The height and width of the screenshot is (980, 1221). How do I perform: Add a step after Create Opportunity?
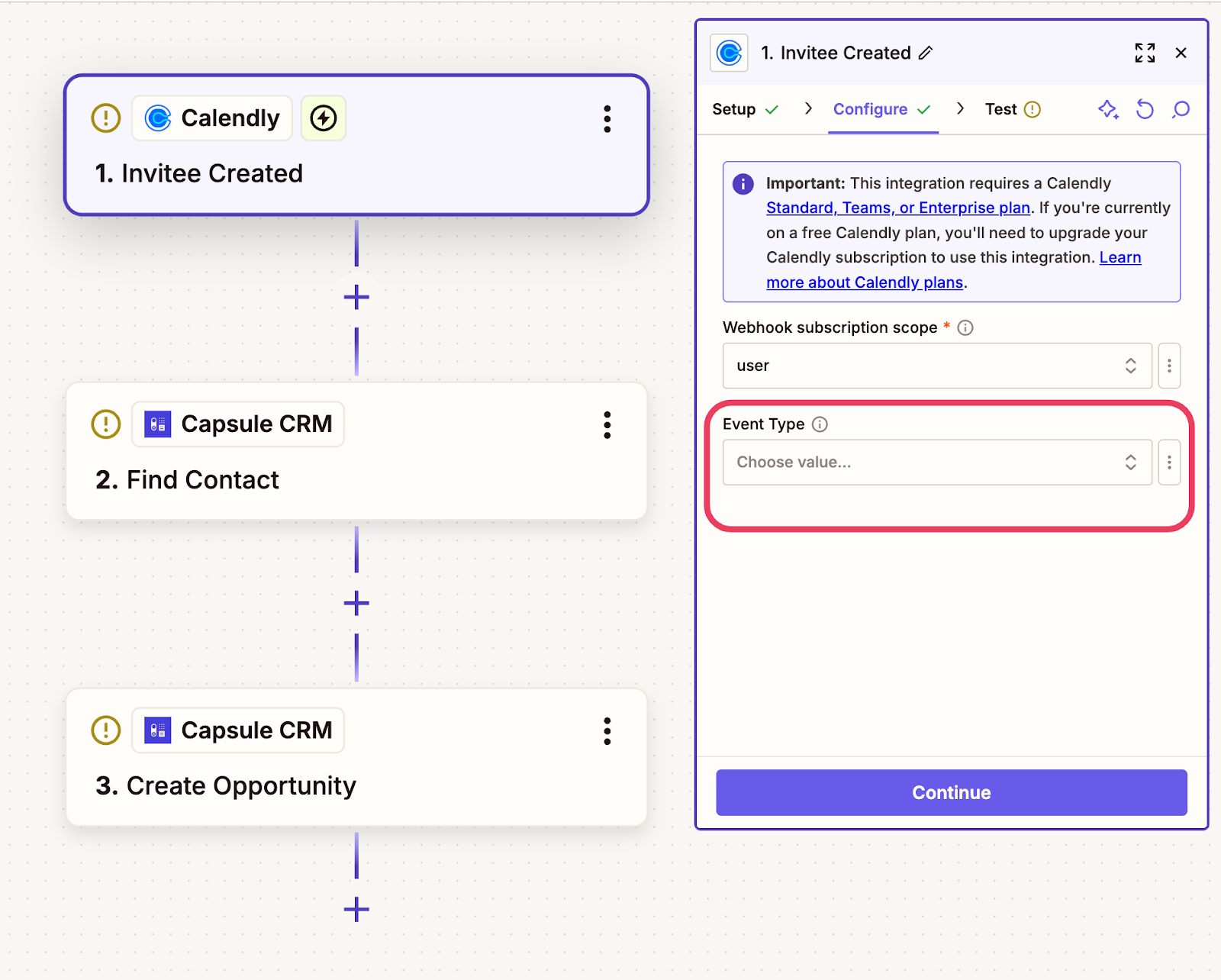356,910
